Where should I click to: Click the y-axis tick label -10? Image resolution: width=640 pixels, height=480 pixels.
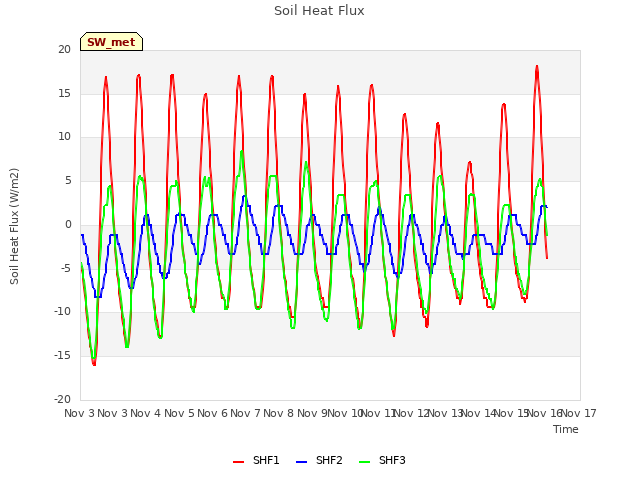62,311
